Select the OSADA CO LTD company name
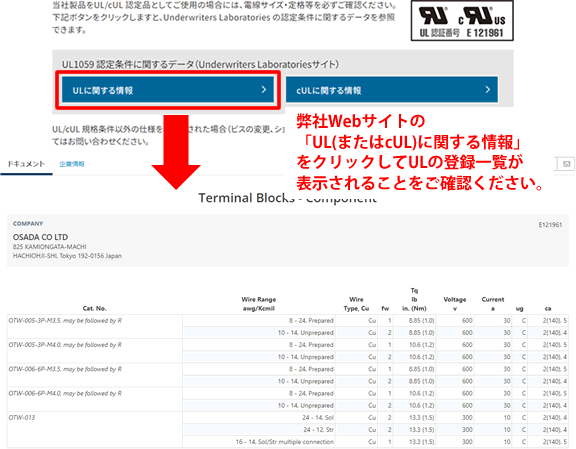The height and width of the screenshot is (449, 576). (40, 237)
